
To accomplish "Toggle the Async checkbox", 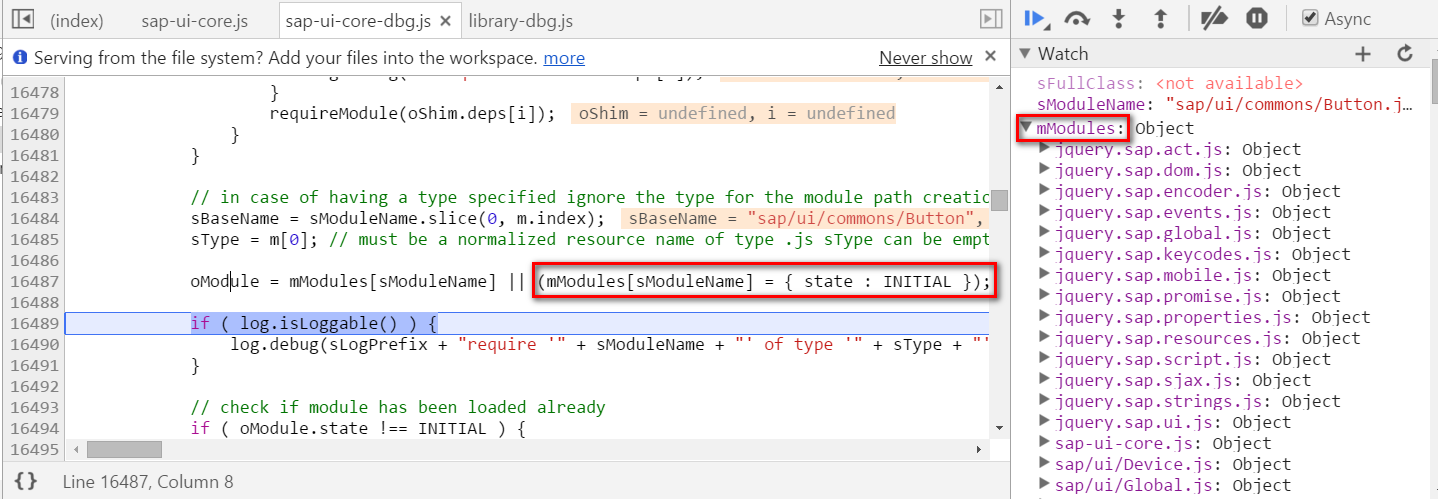I will 1309,19.
